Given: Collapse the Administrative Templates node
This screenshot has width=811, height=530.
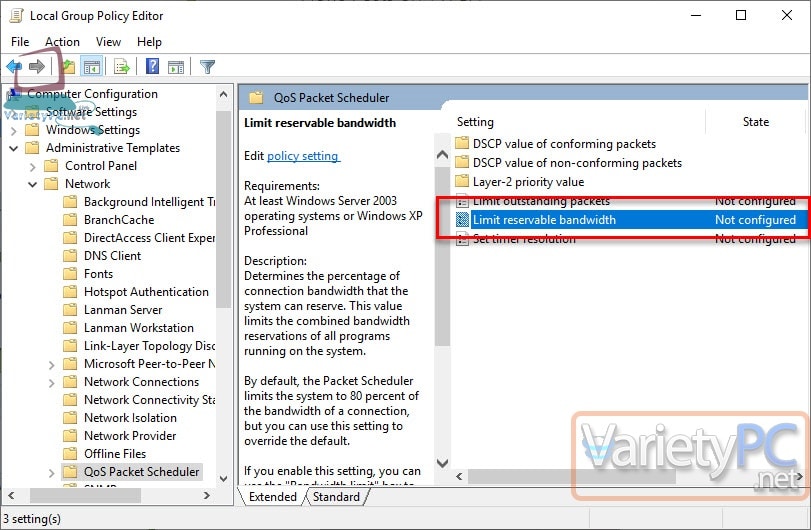Looking at the screenshot, I should pyautogui.click(x=14, y=148).
